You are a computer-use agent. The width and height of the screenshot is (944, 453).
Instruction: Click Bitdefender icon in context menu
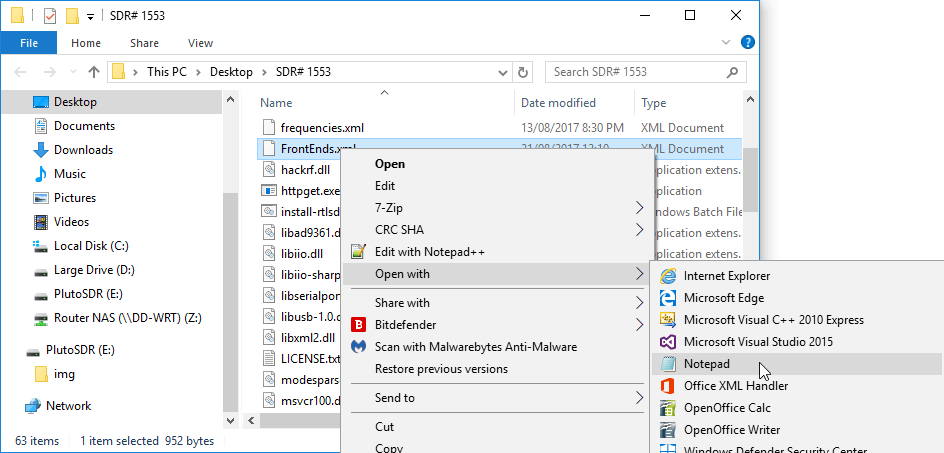(x=358, y=325)
